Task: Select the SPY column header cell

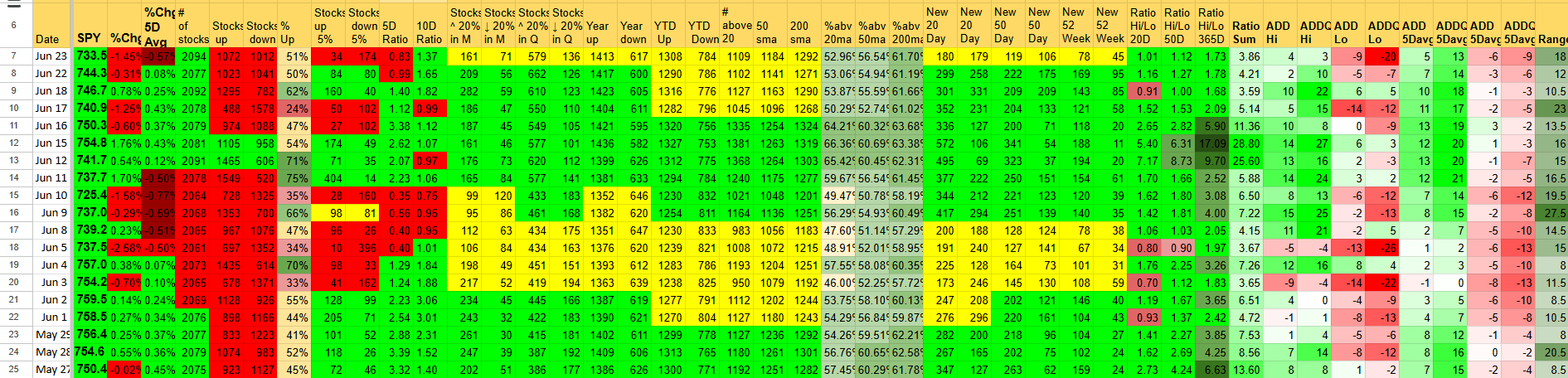Action: [x=90, y=25]
